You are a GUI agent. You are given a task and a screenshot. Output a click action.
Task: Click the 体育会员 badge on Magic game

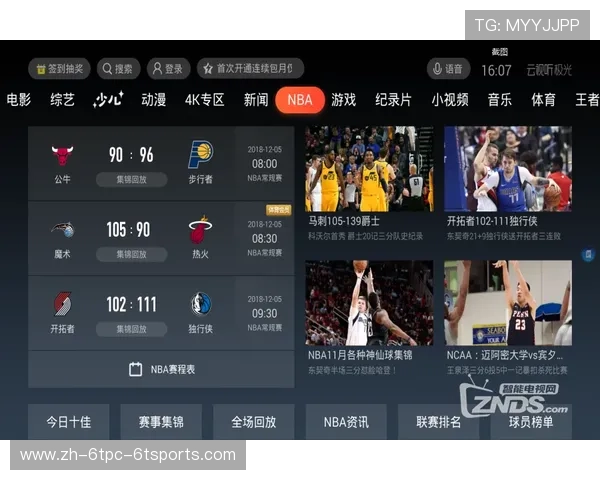(279, 209)
